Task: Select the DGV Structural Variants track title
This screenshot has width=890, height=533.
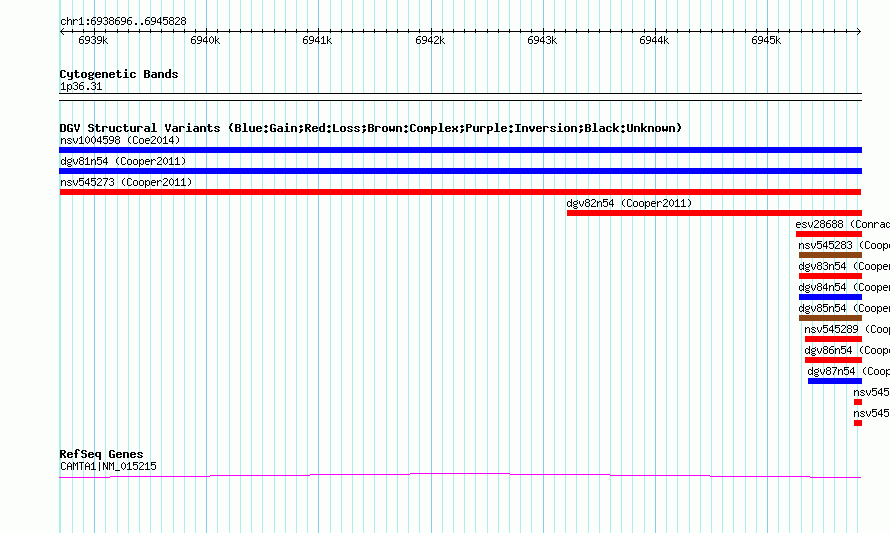Action: point(371,128)
